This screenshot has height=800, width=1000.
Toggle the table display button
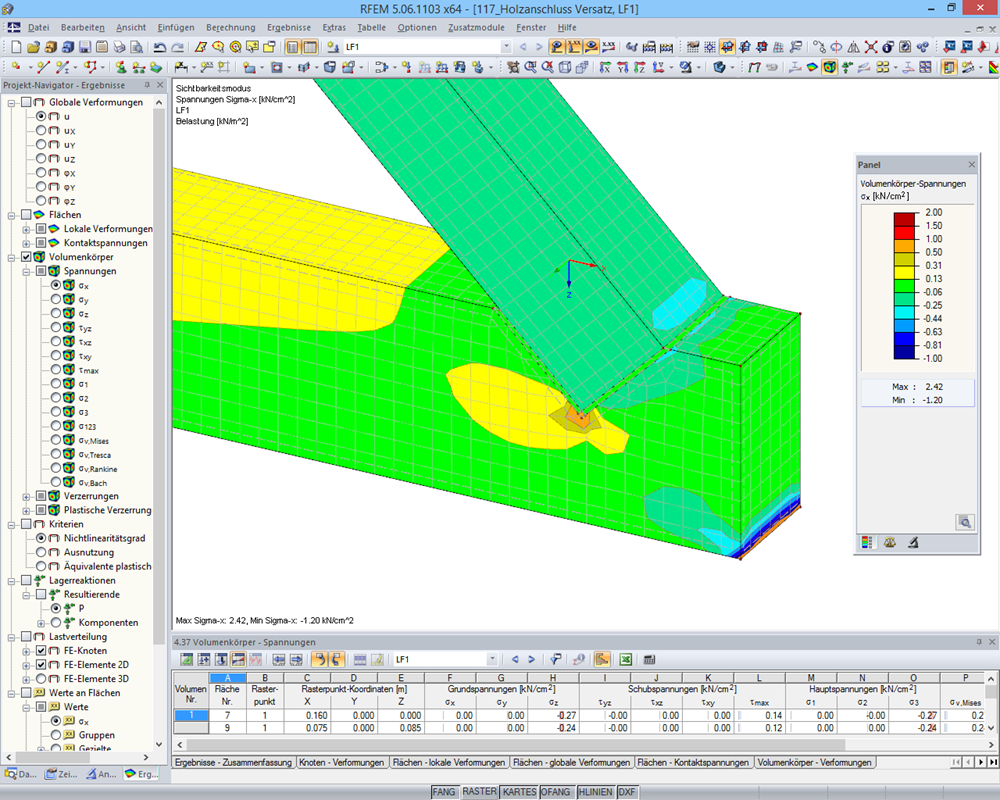pyautogui.click(x=310, y=47)
